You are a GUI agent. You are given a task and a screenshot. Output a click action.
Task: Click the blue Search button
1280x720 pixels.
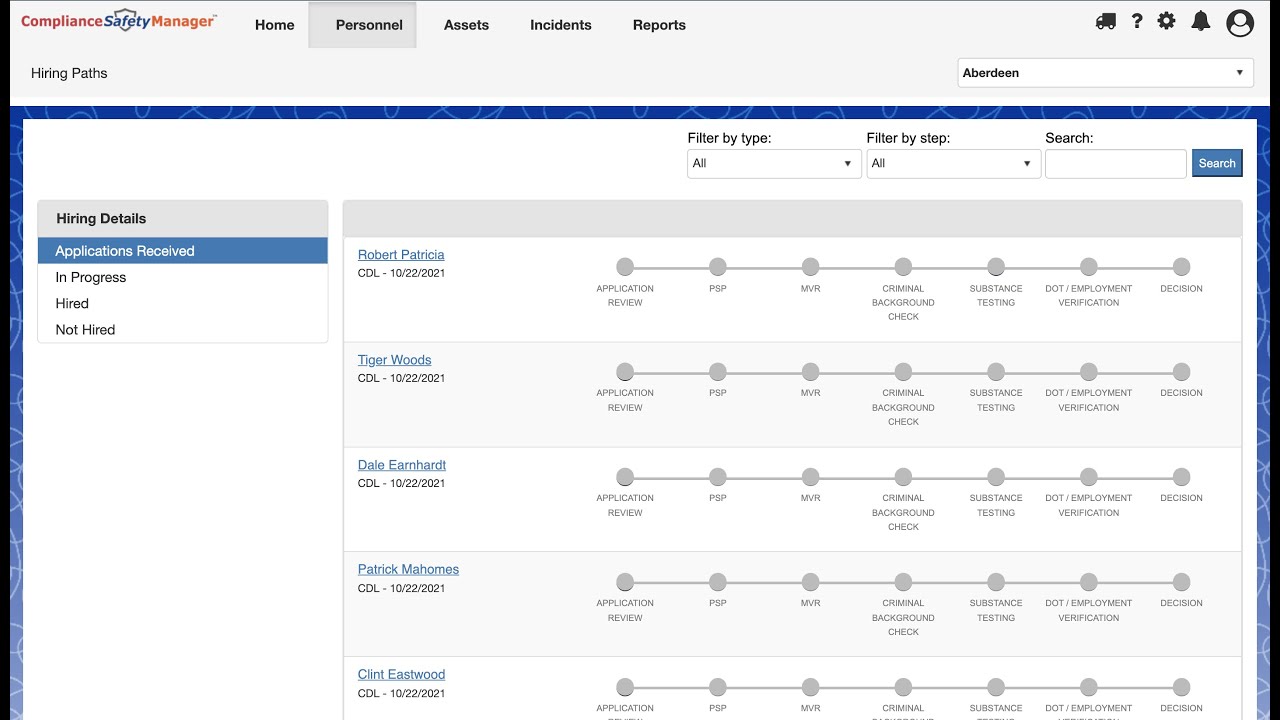[1217, 163]
